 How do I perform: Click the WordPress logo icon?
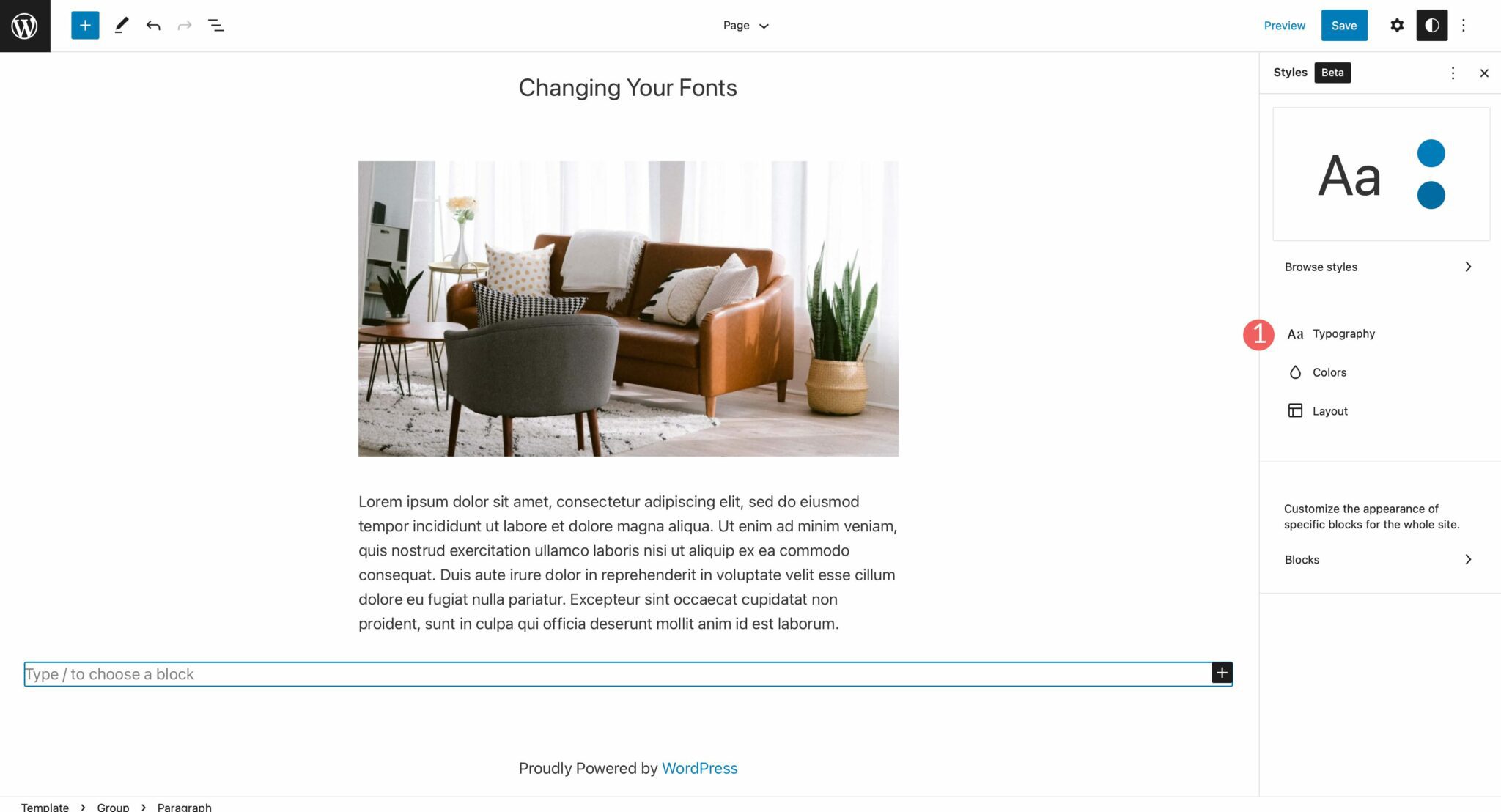point(25,25)
